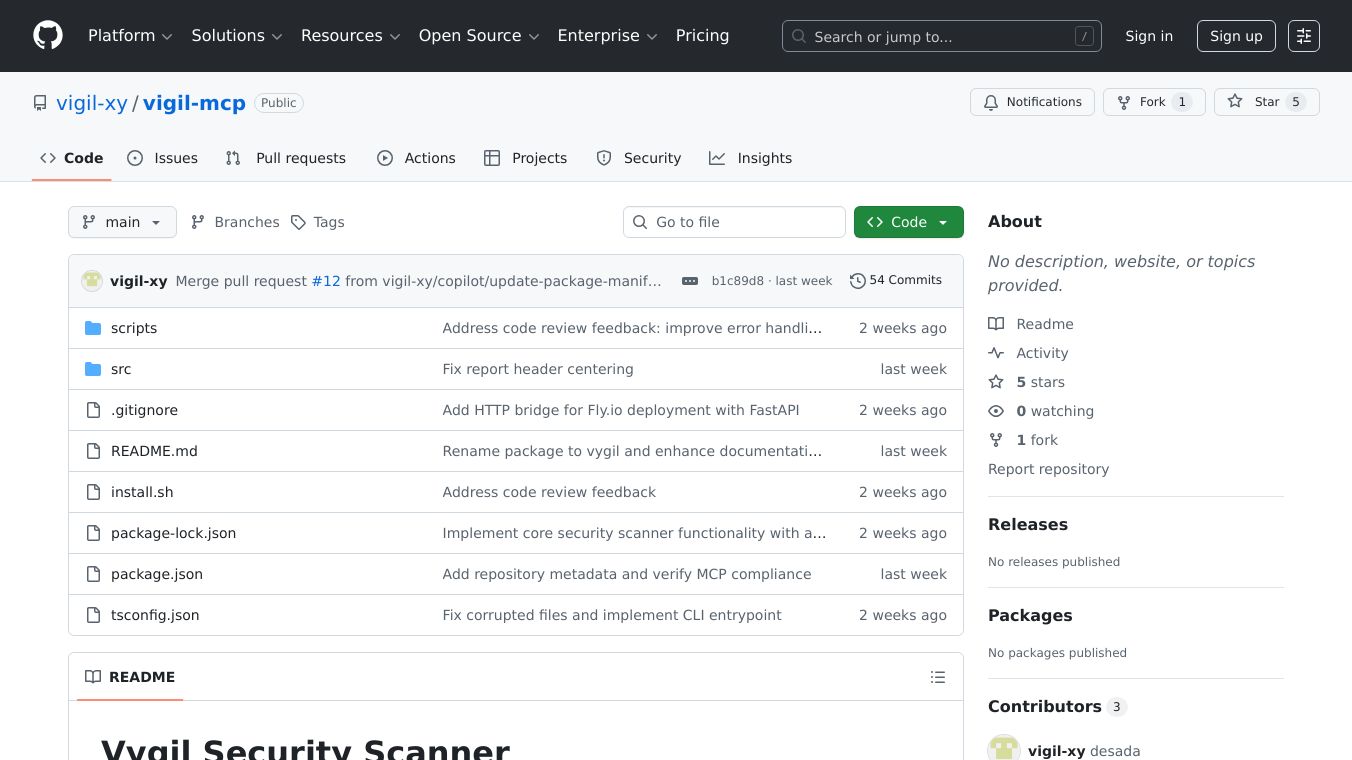Expand the main branch dropdown

click(122, 222)
